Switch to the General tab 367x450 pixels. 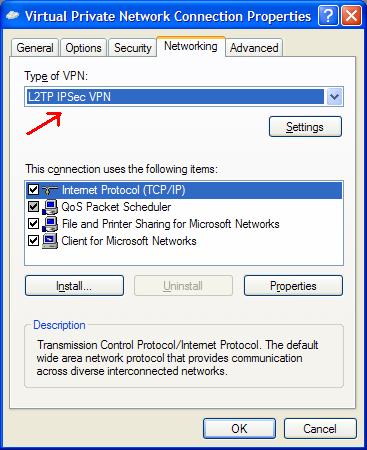pyautogui.click(x=35, y=48)
